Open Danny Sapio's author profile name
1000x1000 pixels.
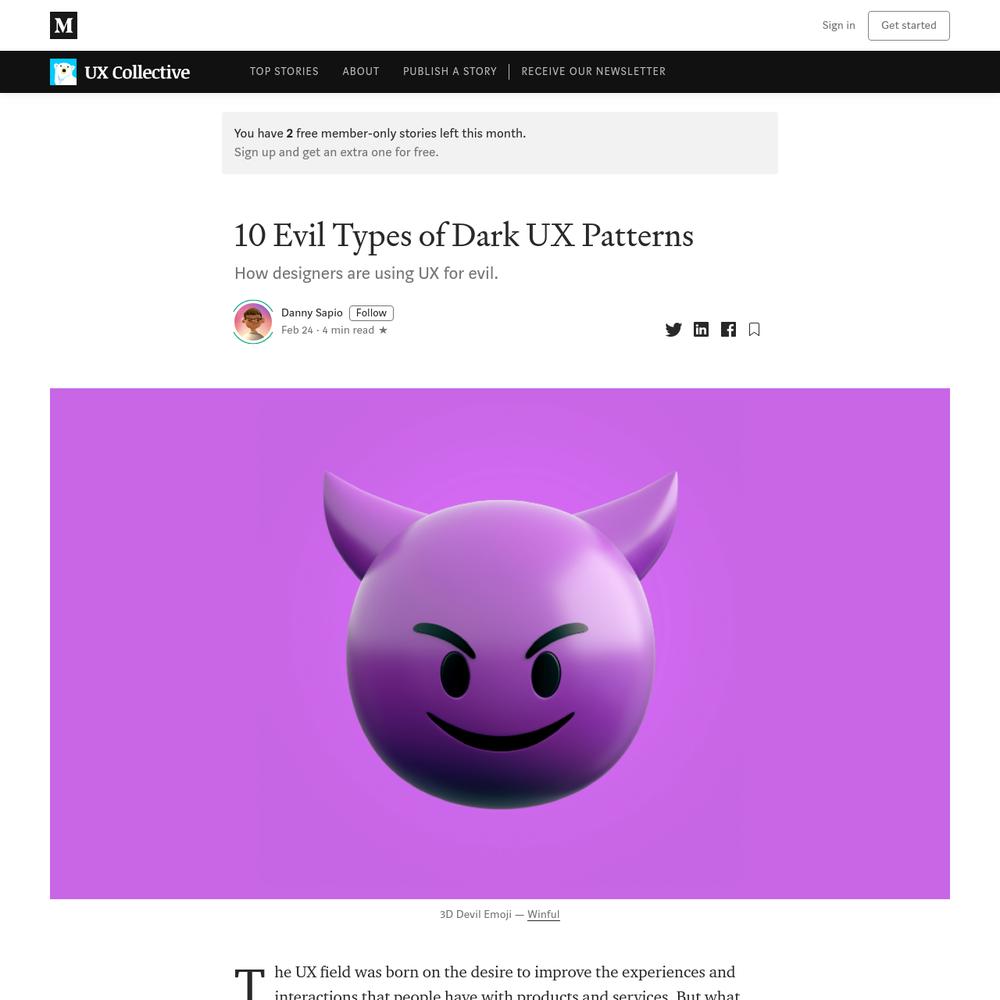[x=312, y=312]
